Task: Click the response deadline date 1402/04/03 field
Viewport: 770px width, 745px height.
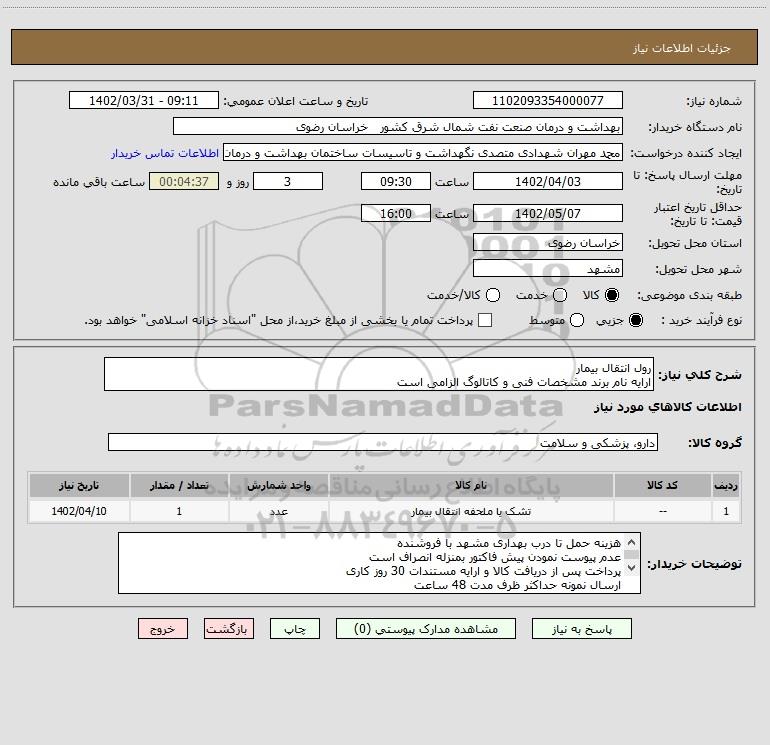Action: 548,181
